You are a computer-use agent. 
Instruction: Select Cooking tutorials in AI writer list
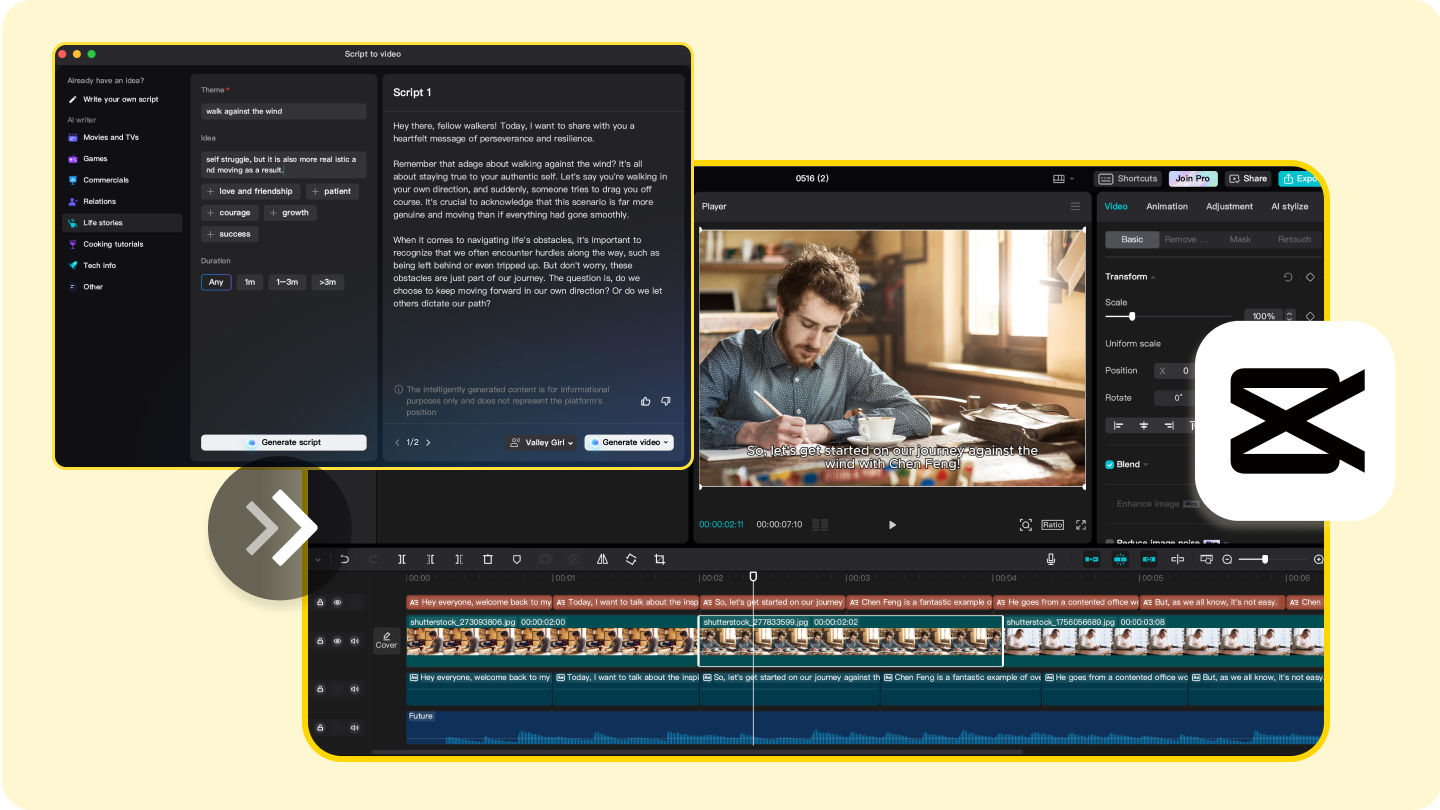click(x=113, y=244)
